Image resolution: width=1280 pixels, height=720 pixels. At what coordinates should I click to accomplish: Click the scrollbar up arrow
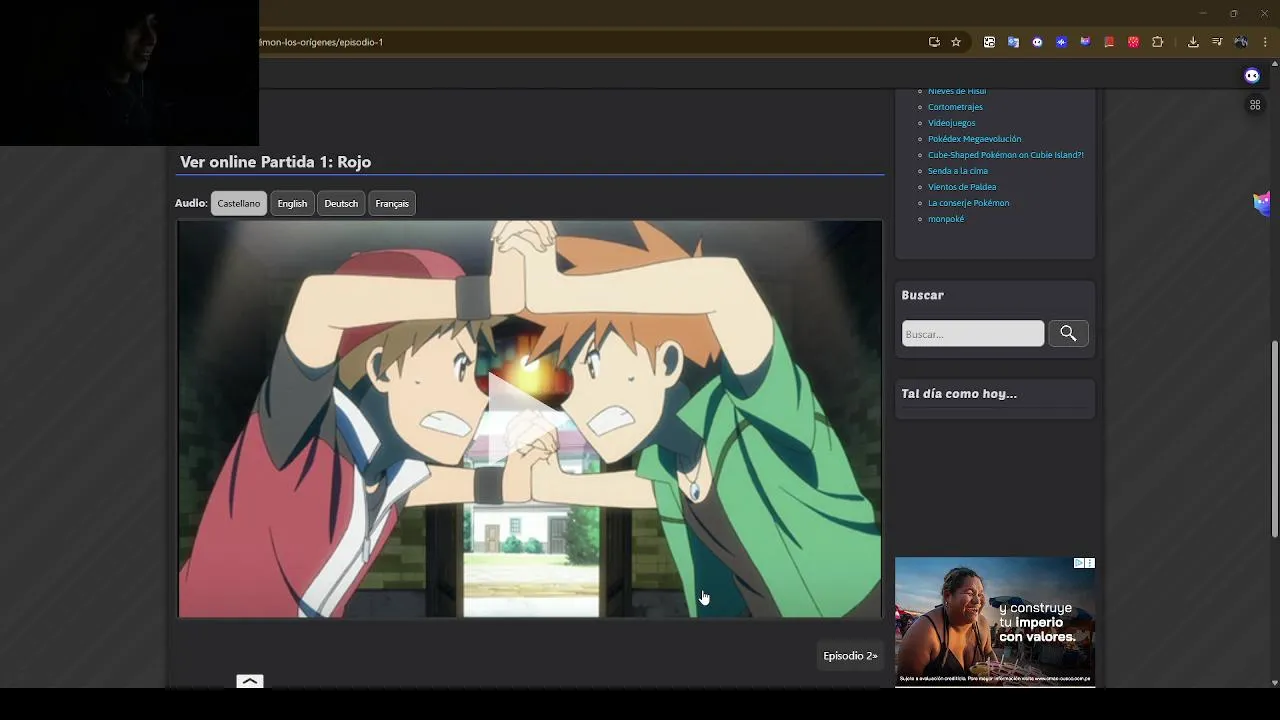click(1274, 64)
